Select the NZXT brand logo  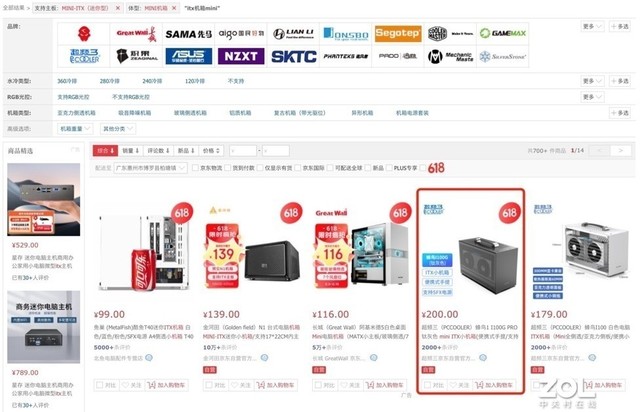241,56
